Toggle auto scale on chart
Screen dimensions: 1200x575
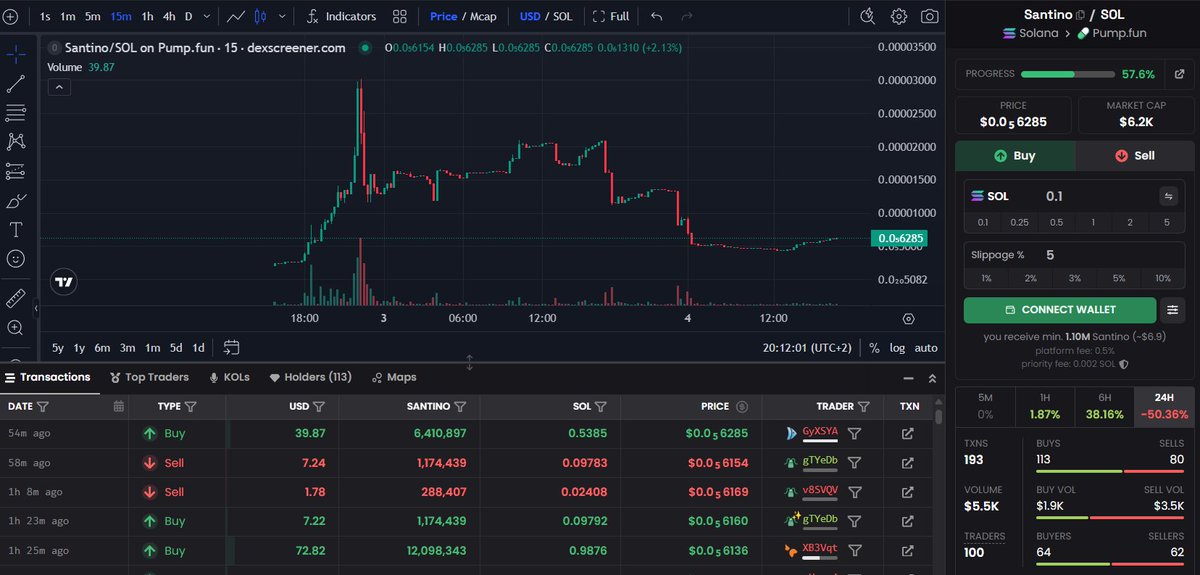[x=926, y=348]
